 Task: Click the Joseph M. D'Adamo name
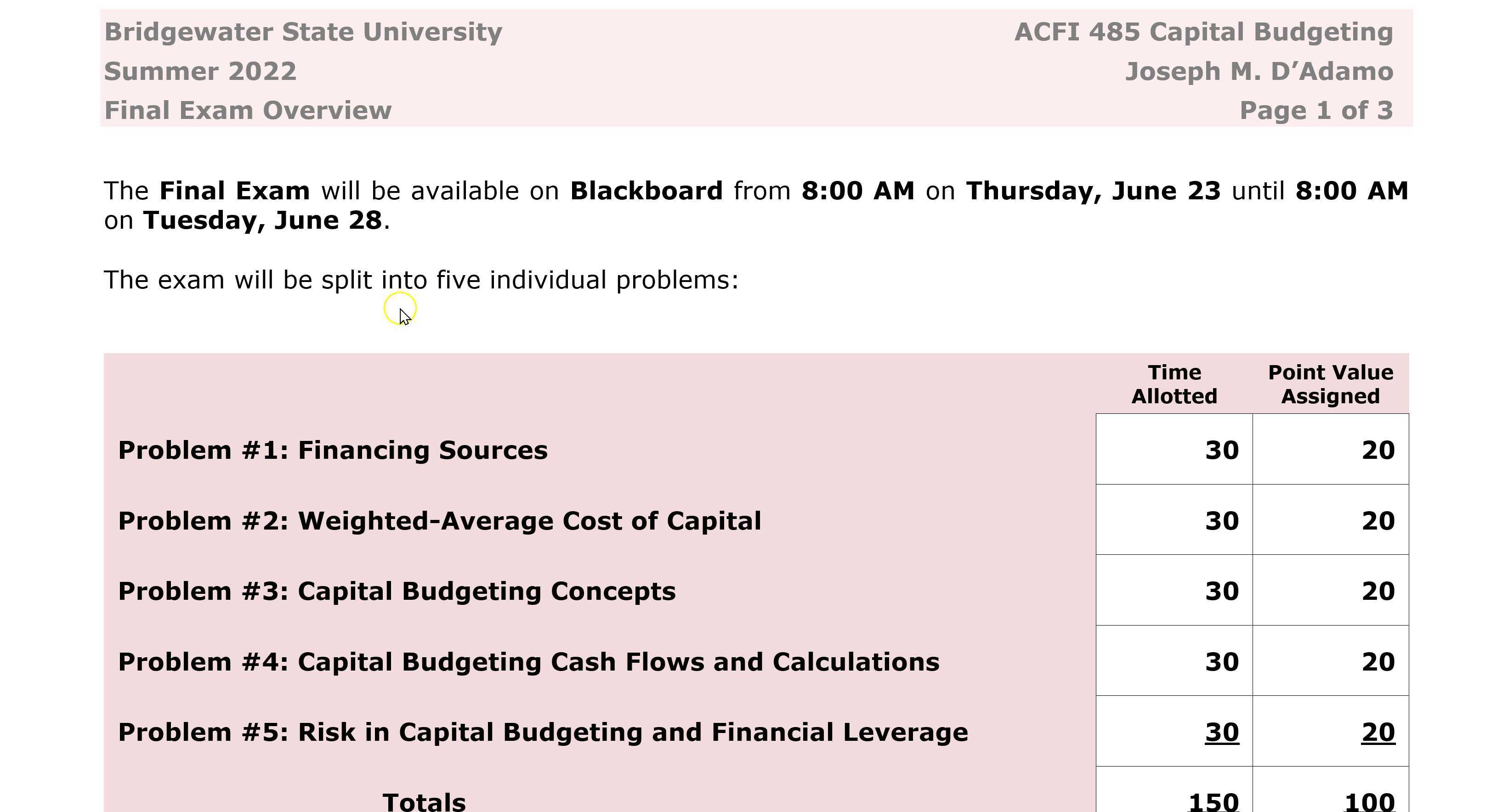point(1259,72)
